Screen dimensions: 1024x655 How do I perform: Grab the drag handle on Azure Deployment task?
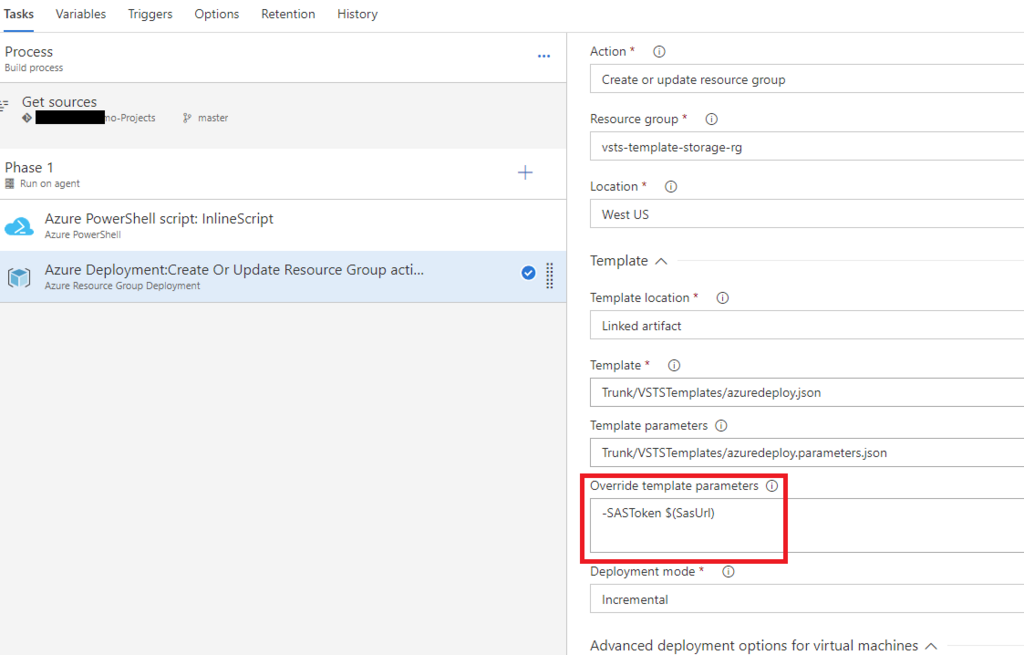549,276
